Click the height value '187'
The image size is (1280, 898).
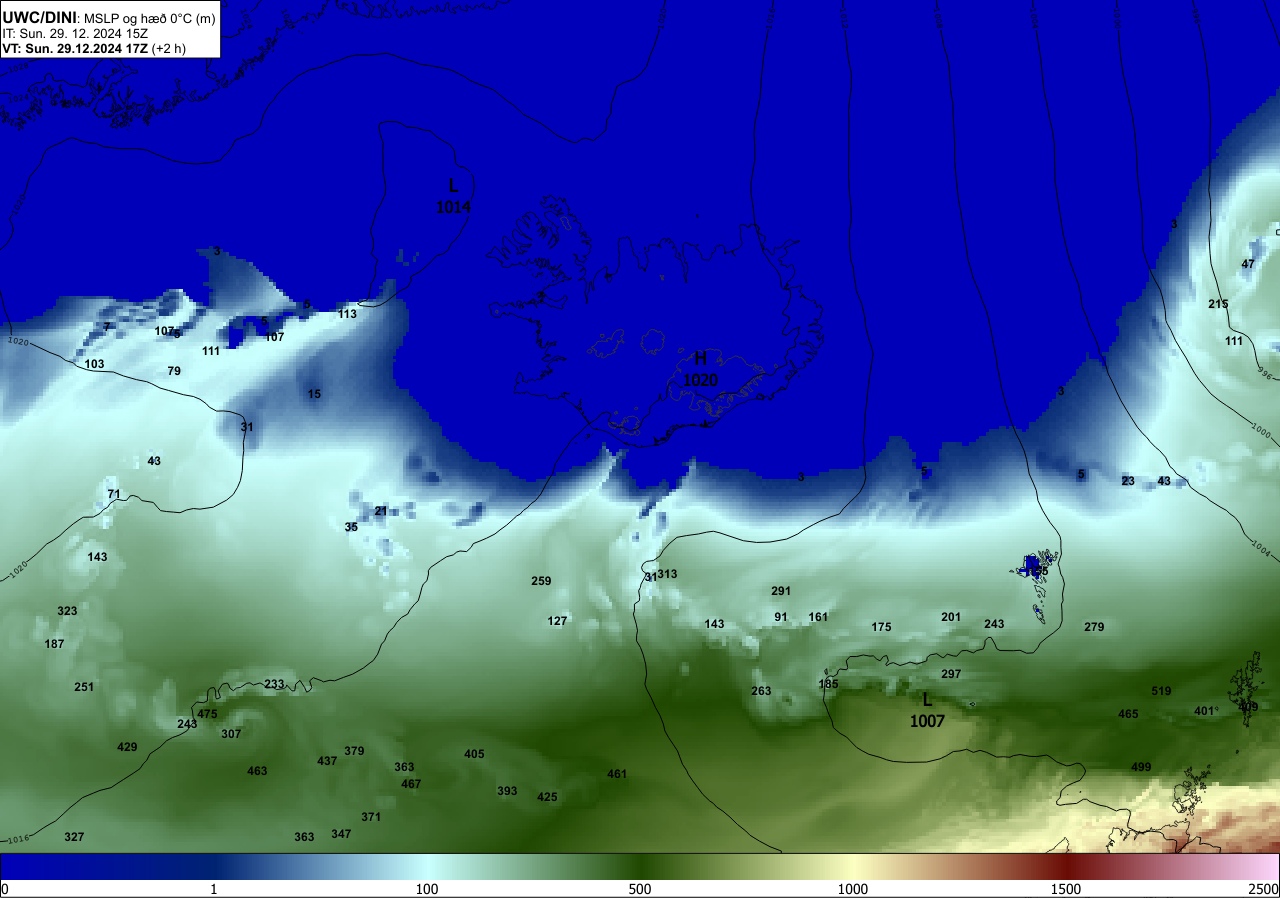click(x=54, y=644)
